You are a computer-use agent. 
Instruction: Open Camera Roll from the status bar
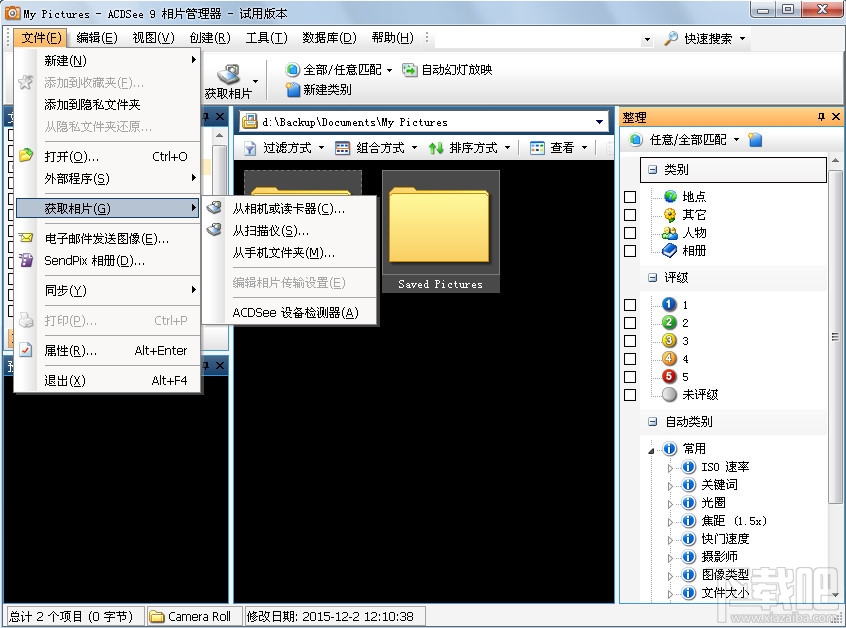193,617
